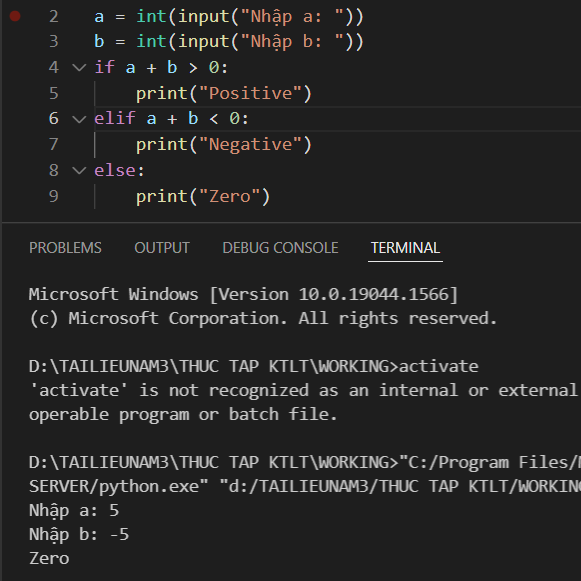Toggle the breakpoint on line 2
This screenshot has width=581, height=581.
(x=15, y=16)
